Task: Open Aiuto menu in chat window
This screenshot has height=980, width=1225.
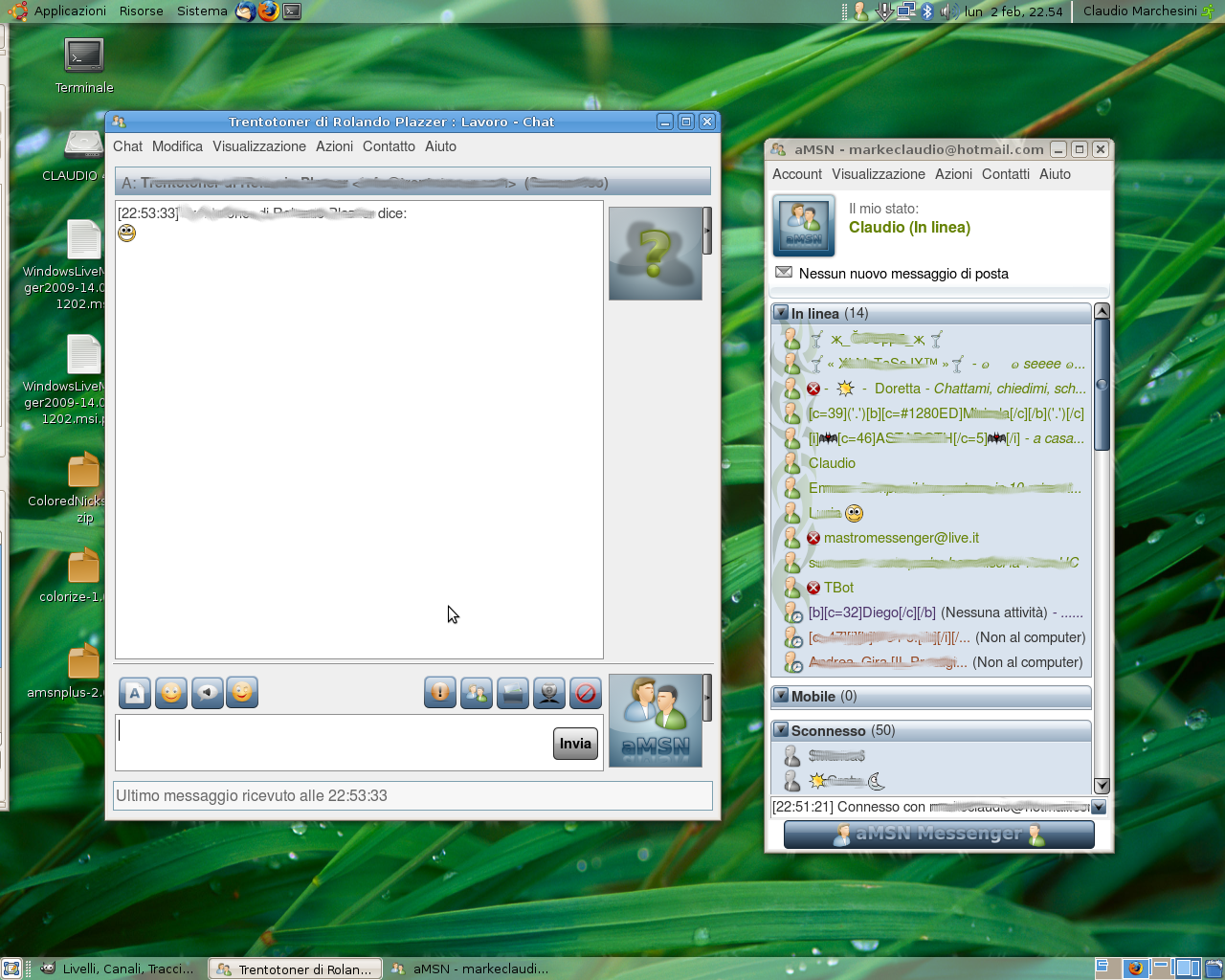Action: pyautogui.click(x=440, y=146)
